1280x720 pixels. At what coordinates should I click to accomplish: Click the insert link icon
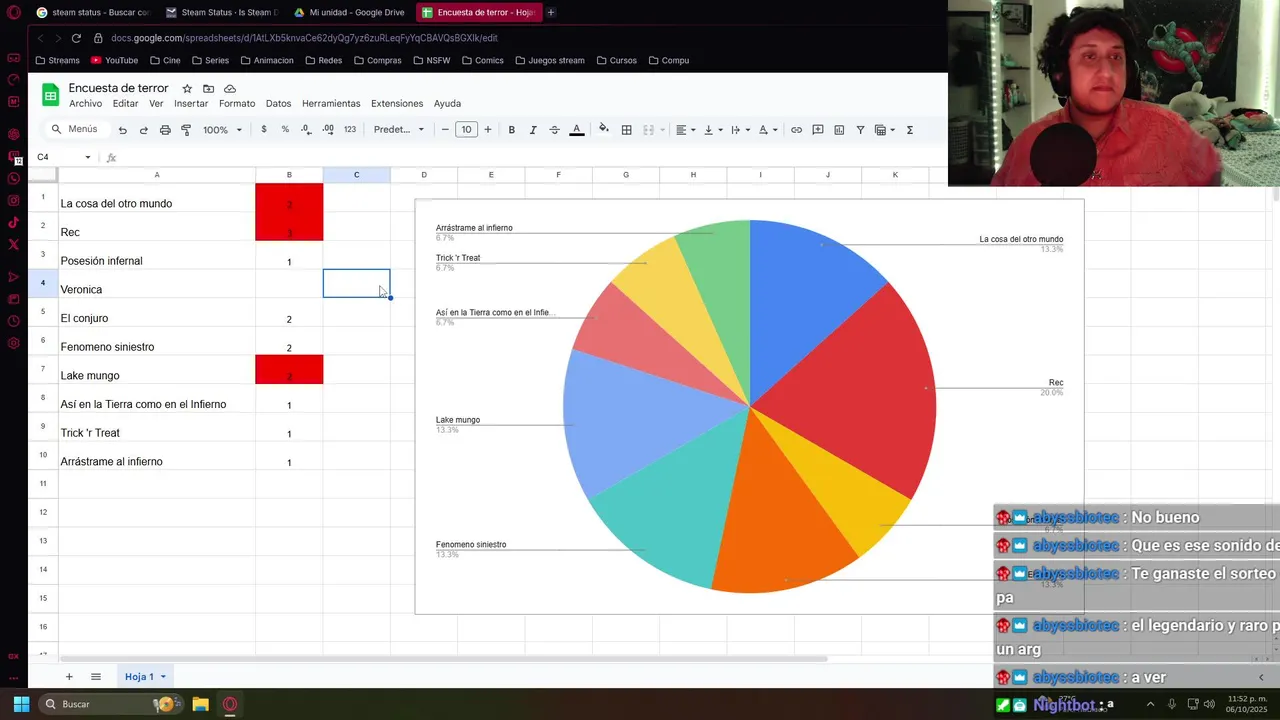point(796,130)
